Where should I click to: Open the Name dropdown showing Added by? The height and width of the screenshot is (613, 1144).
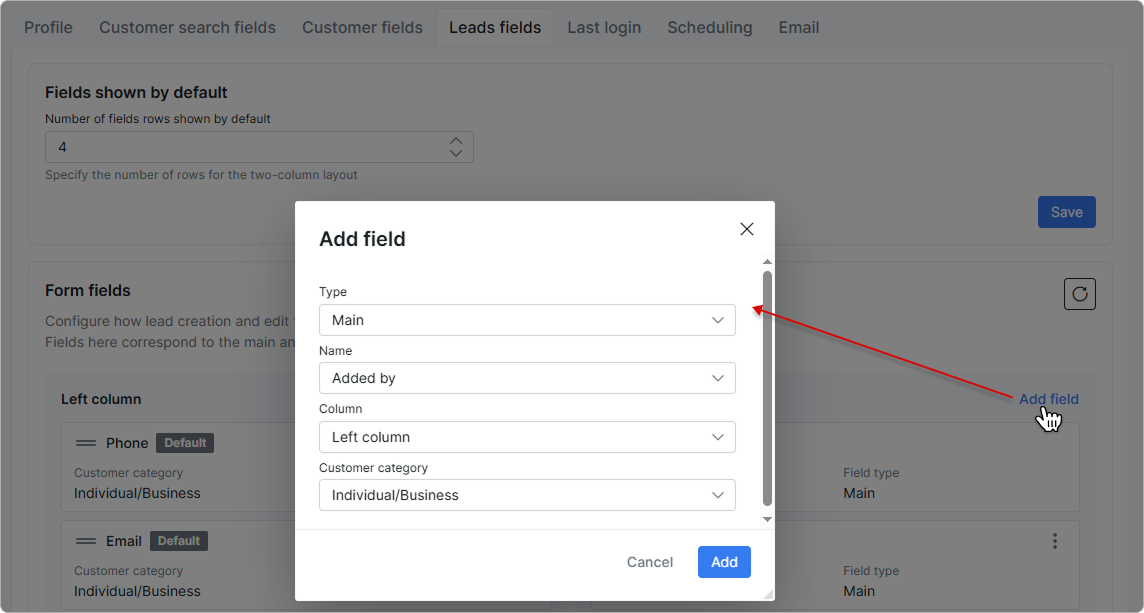[x=527, y=378]
